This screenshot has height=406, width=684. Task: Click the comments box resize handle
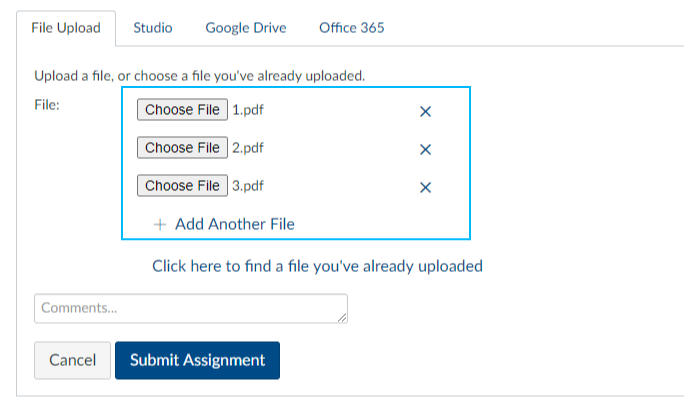pos(342,318)
